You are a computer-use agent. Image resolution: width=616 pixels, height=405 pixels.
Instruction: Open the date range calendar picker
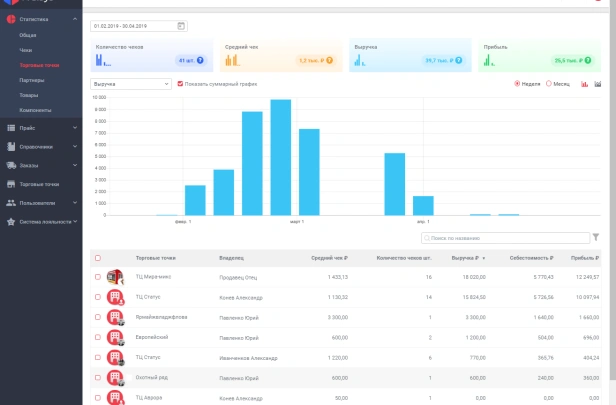[x=181, y=25]
